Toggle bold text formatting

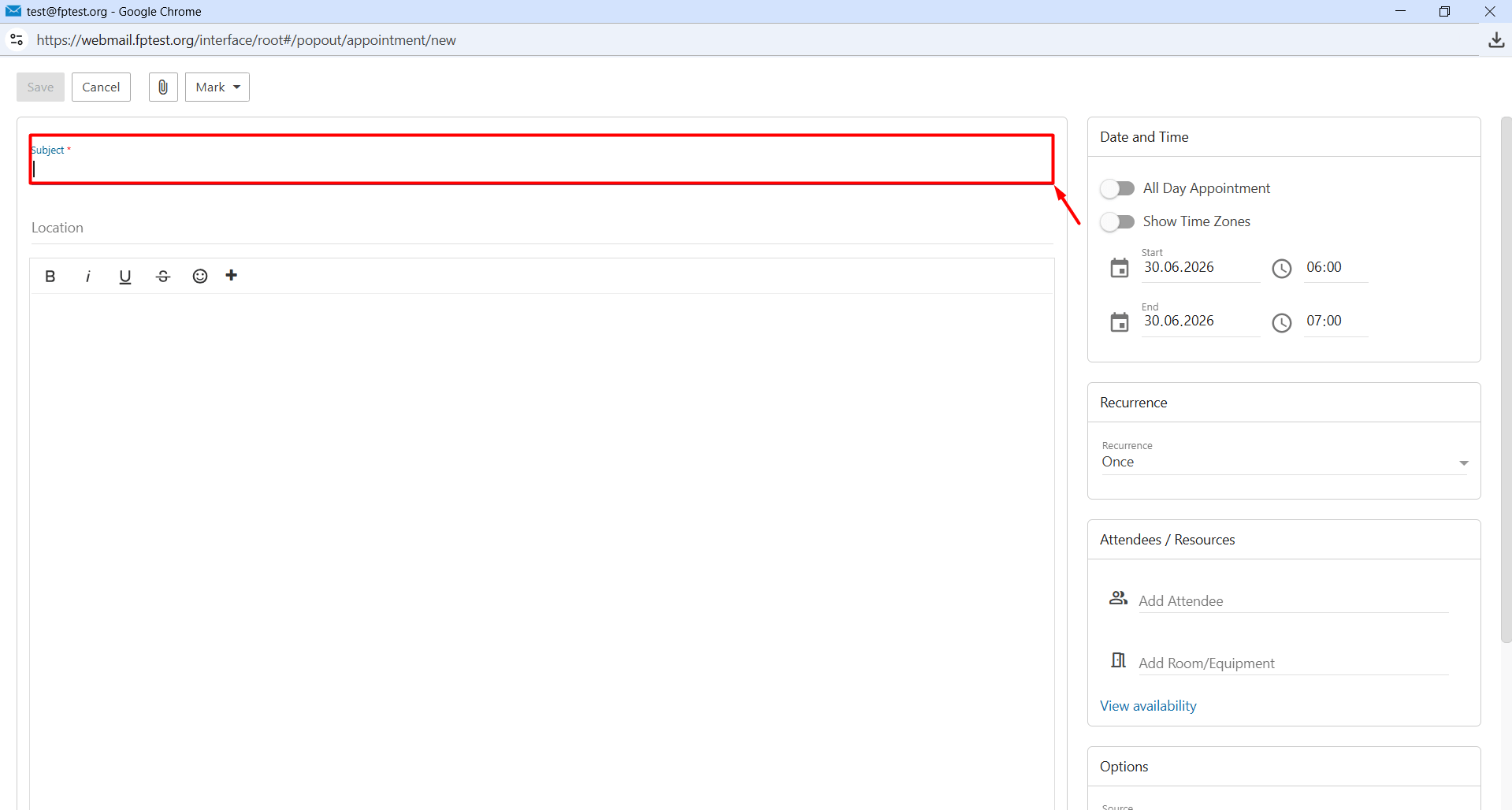point(50,276)
